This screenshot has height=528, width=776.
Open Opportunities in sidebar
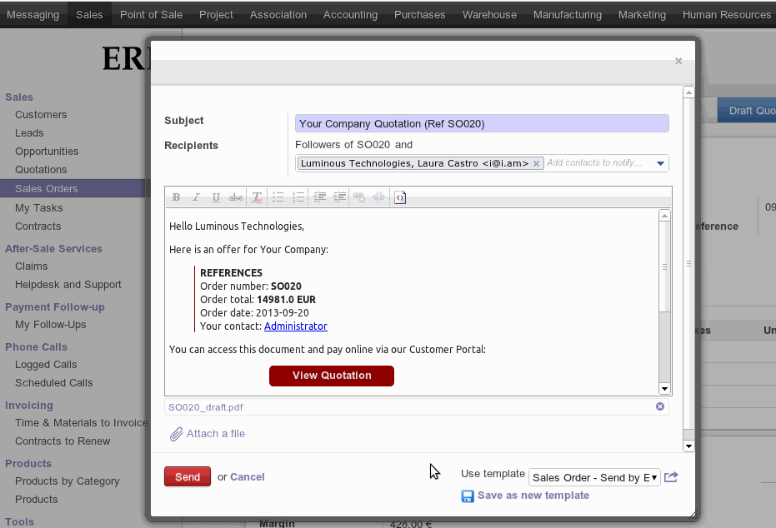click(47, 151)
